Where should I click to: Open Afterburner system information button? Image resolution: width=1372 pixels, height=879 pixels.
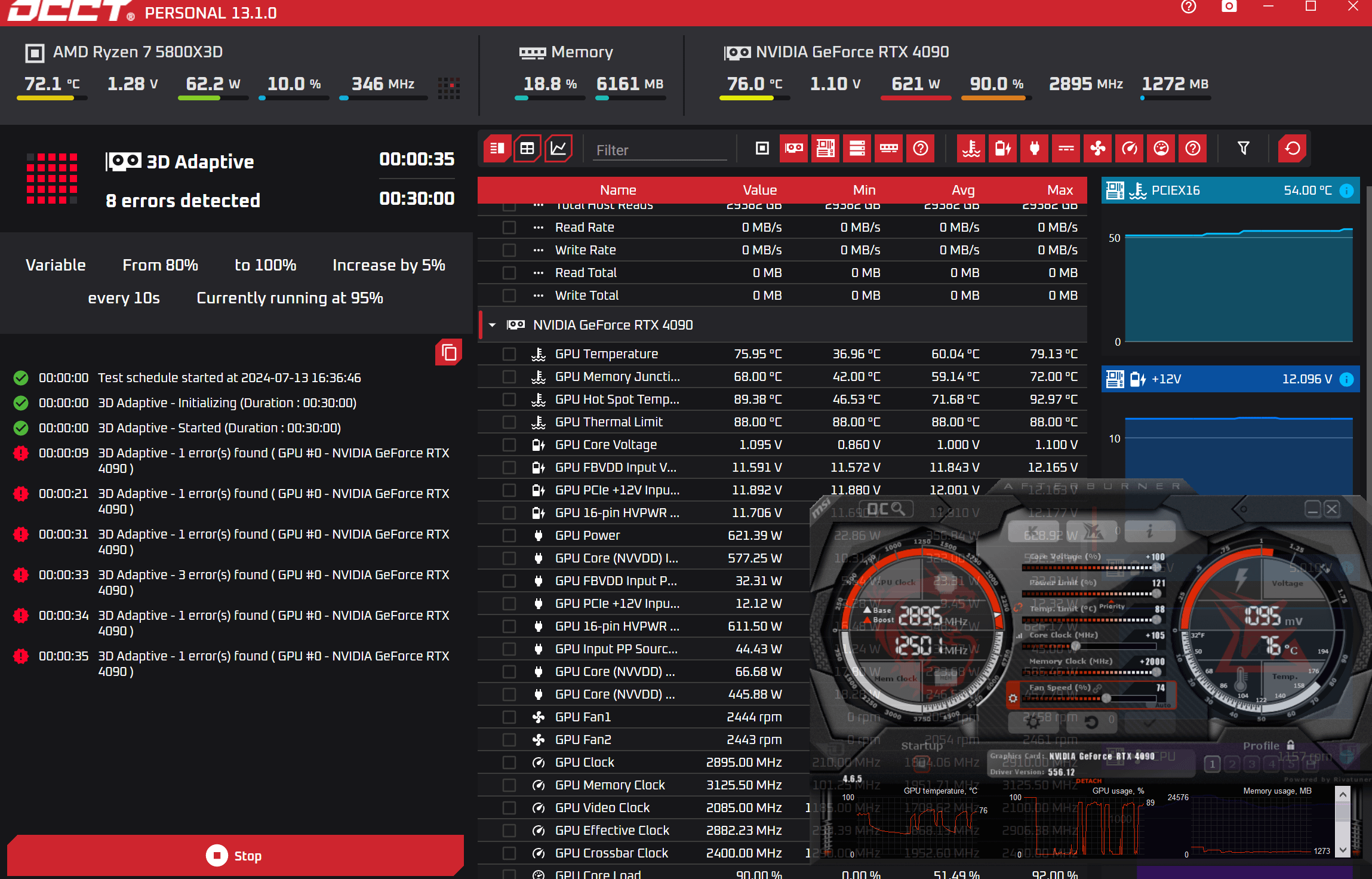pyautogui.click(x=1149, y=530)
